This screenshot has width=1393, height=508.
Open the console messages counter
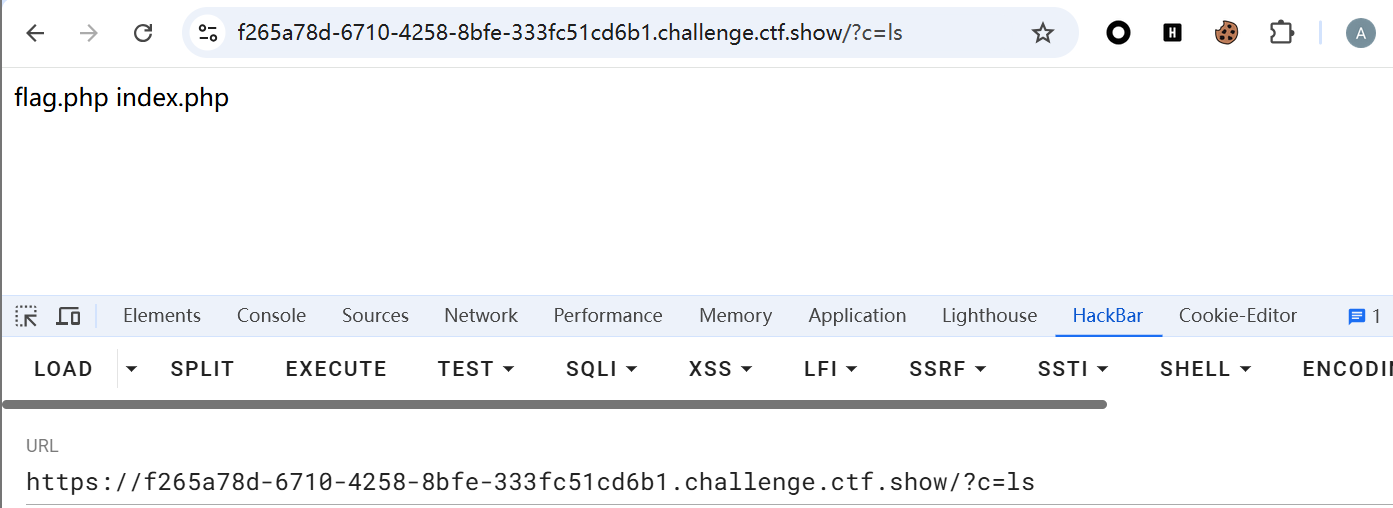tap(1364, 316)
